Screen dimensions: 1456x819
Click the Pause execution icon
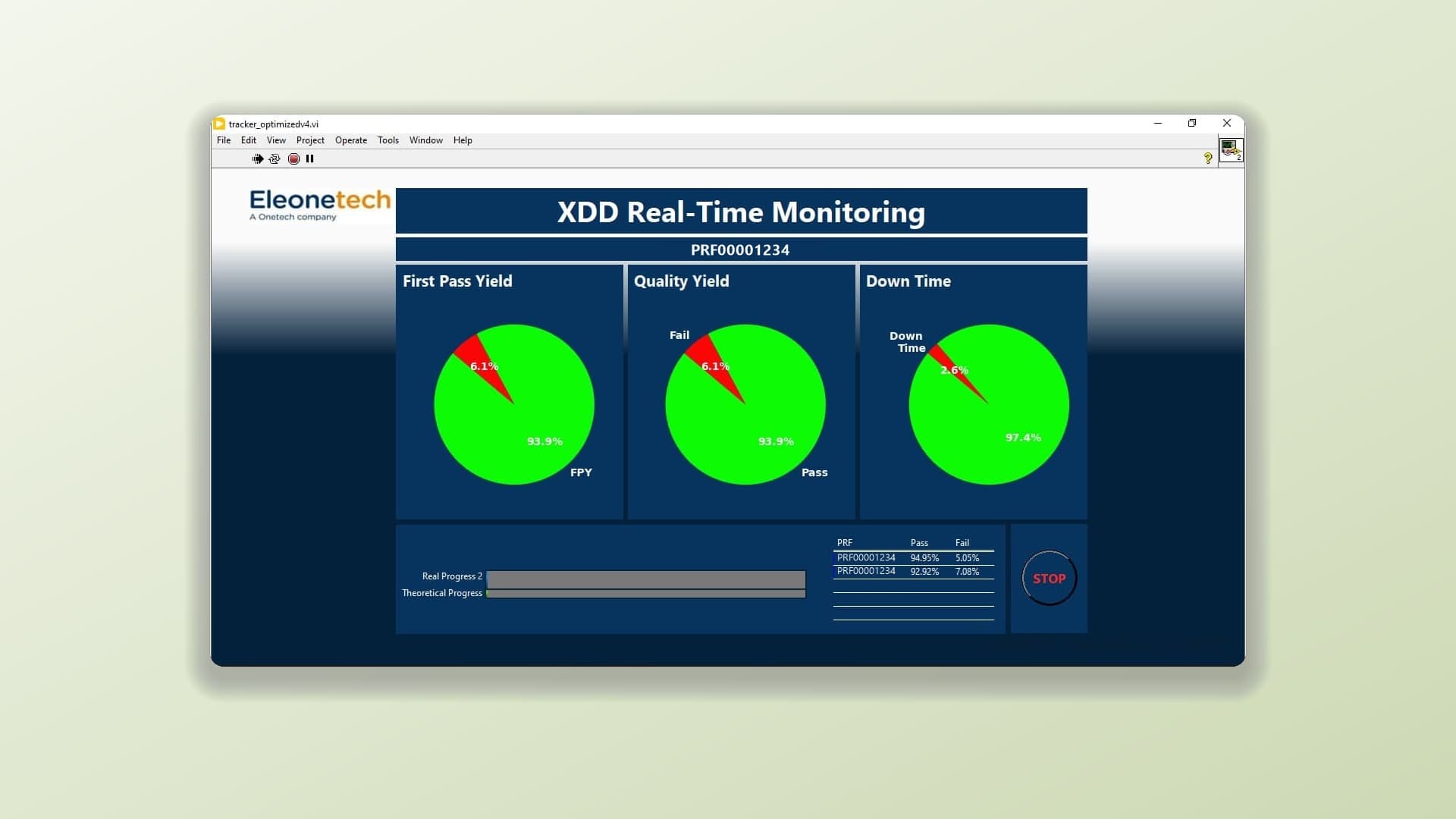point(309,158)
